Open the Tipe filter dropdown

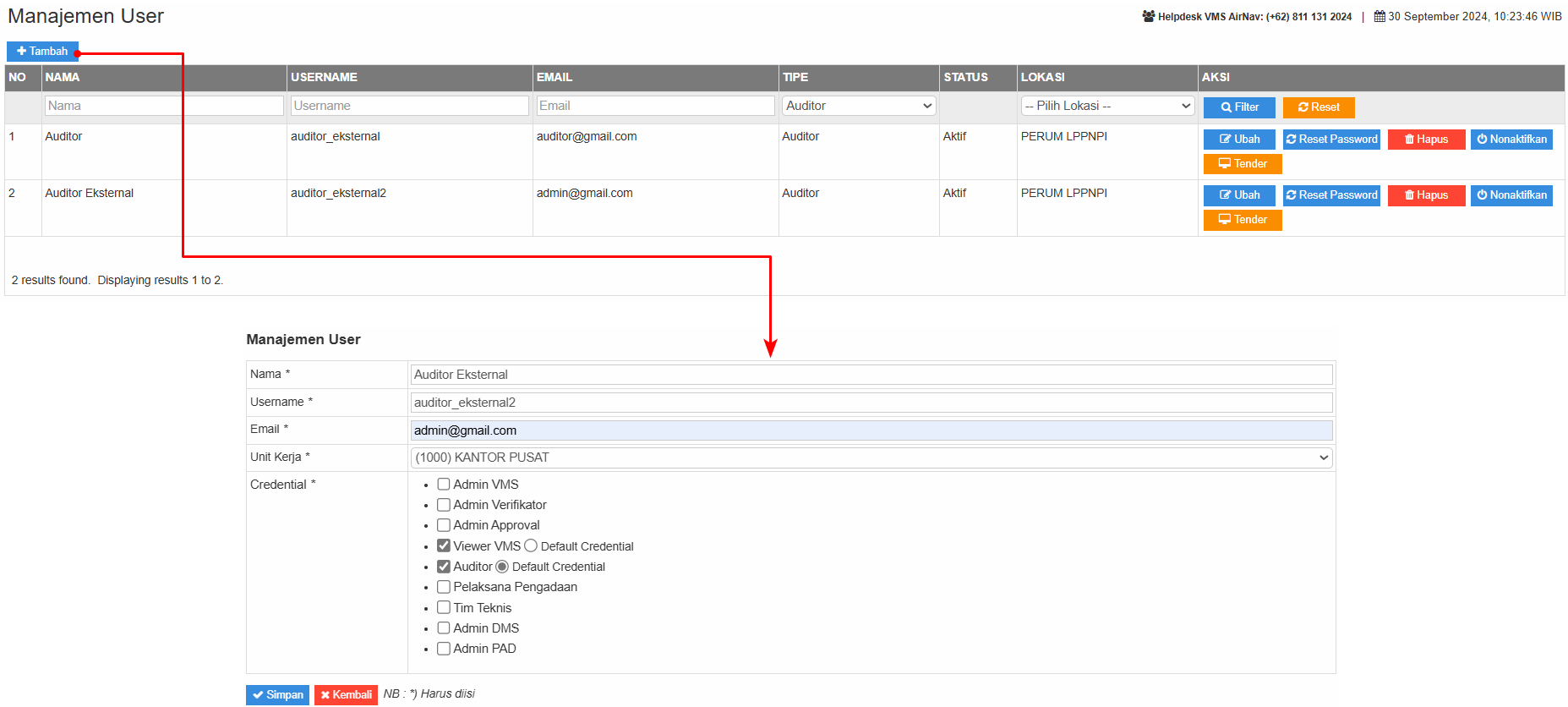point(858,106)
